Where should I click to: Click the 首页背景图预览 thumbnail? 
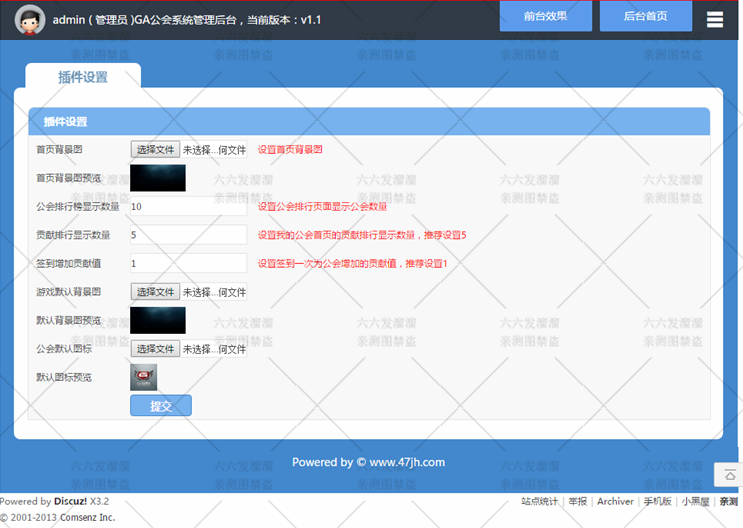(158, 178)
